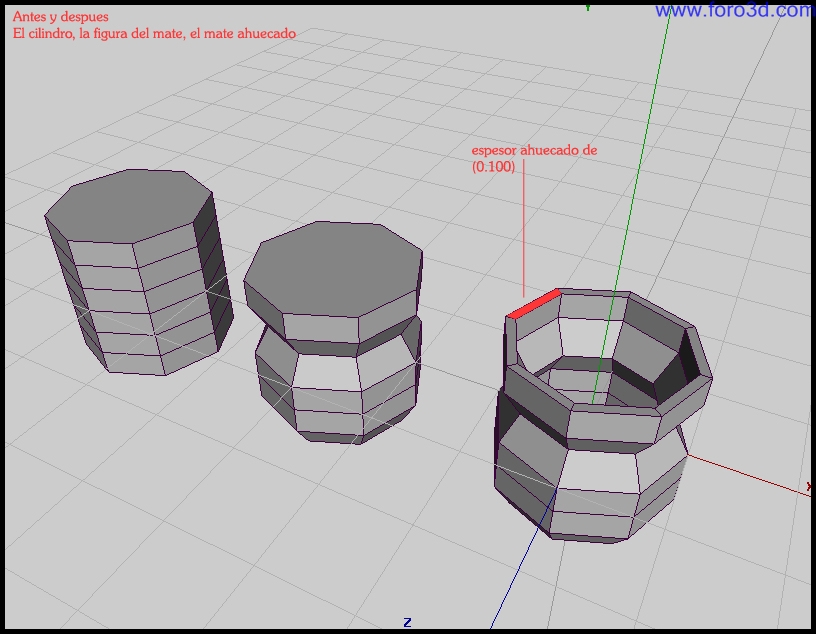Select the top cap face of the cylinder

pos(128,204)
